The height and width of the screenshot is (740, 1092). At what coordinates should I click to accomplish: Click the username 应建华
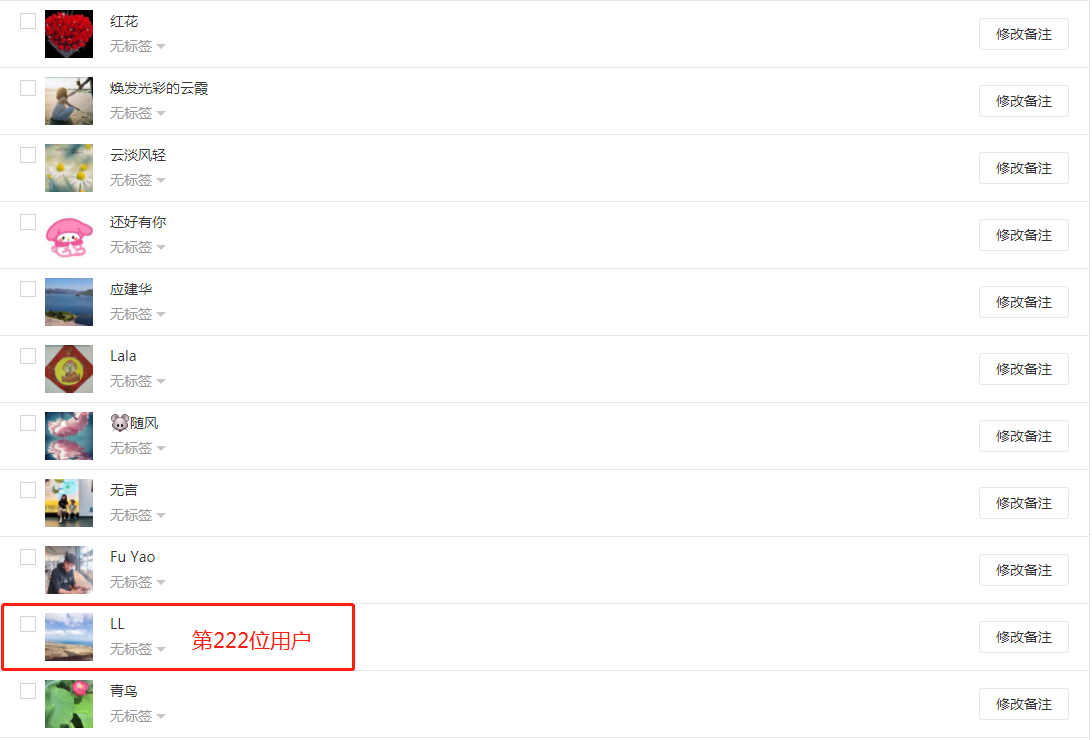[x=131, y=289]
